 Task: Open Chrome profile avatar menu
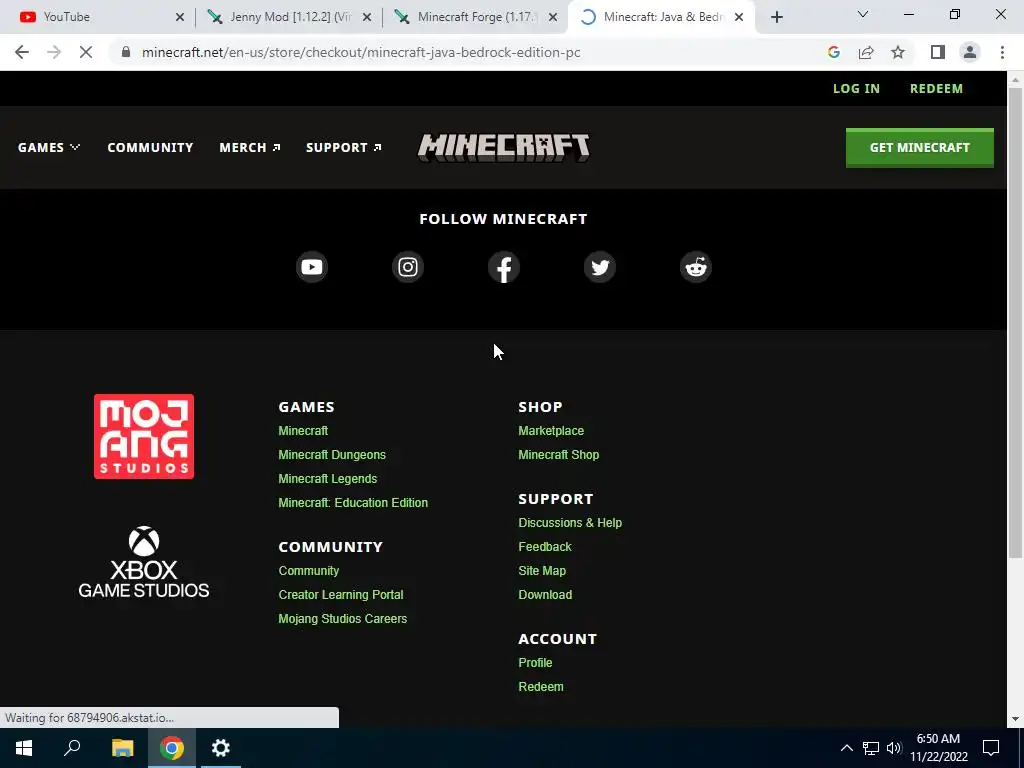[970, 52]
